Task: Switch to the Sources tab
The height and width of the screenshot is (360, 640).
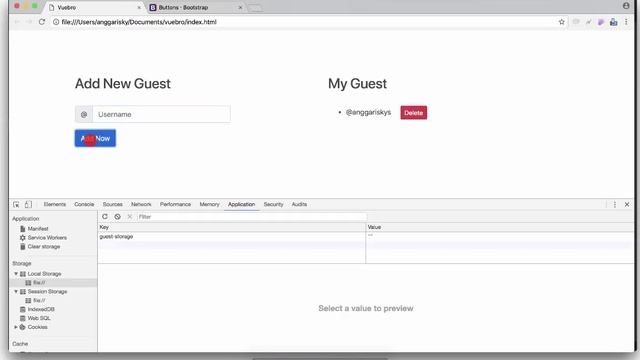Action: pos(113,204)
